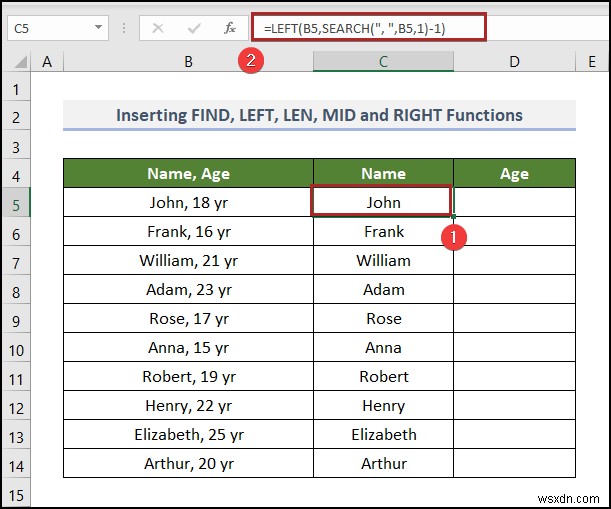The image size is (611, 509).
Task: Open the Name Box dropdown arrow
Action: 99,27
